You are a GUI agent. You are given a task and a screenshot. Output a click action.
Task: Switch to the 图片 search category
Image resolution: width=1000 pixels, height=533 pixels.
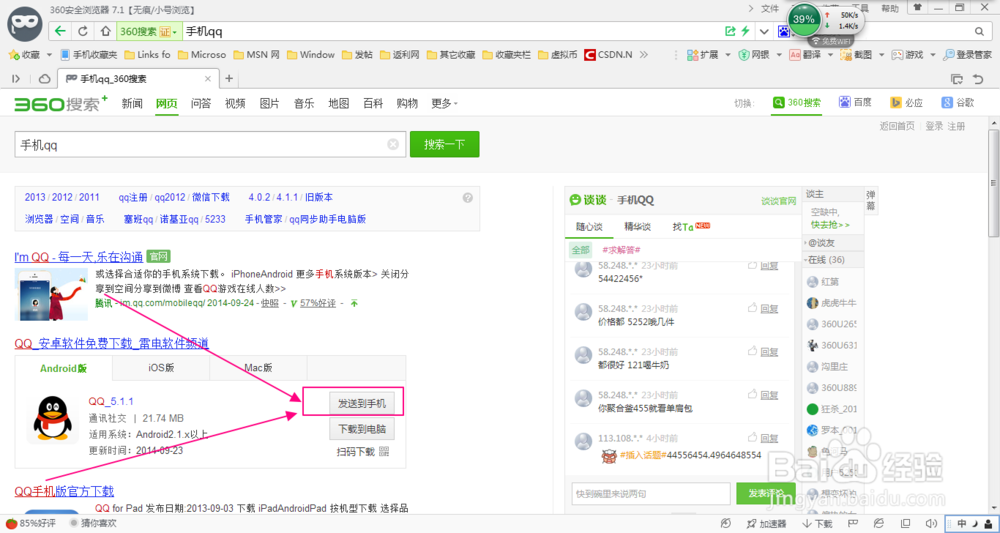point(269,103)
